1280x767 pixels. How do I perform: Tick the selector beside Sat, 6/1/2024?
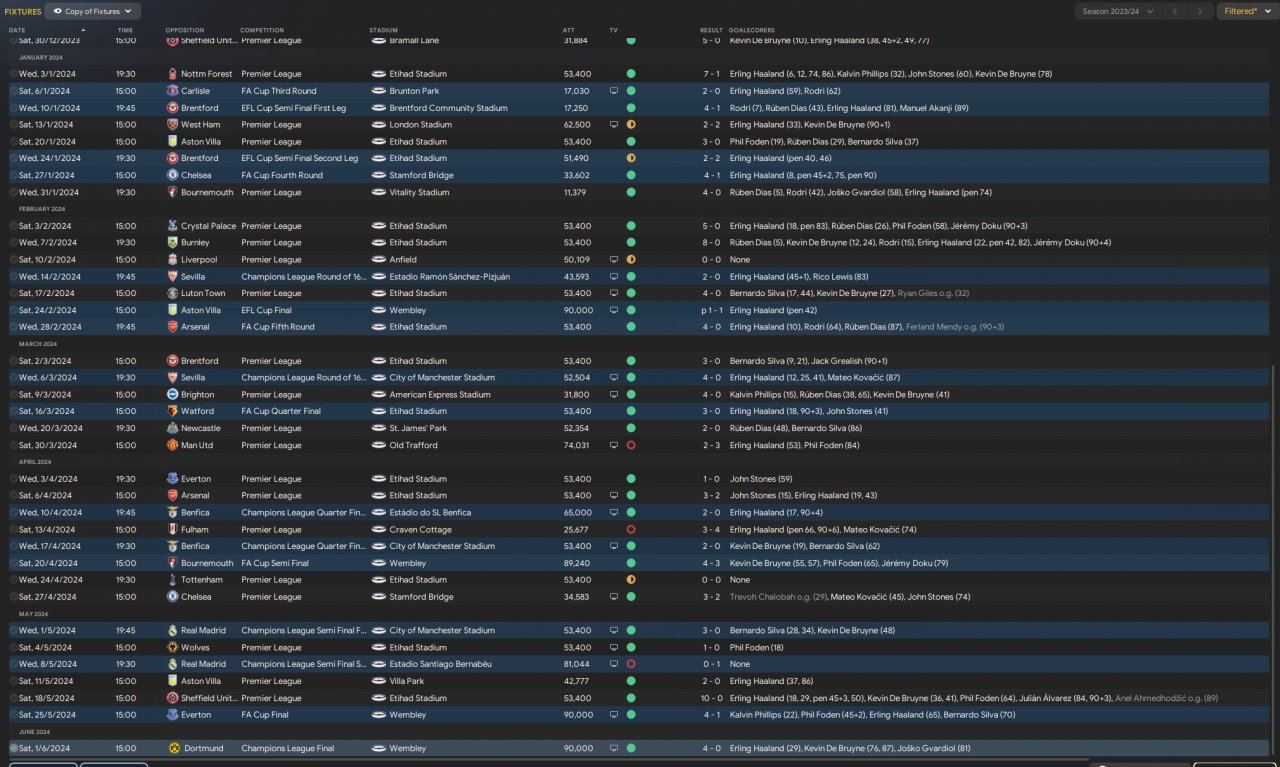(x=13, y=91)
